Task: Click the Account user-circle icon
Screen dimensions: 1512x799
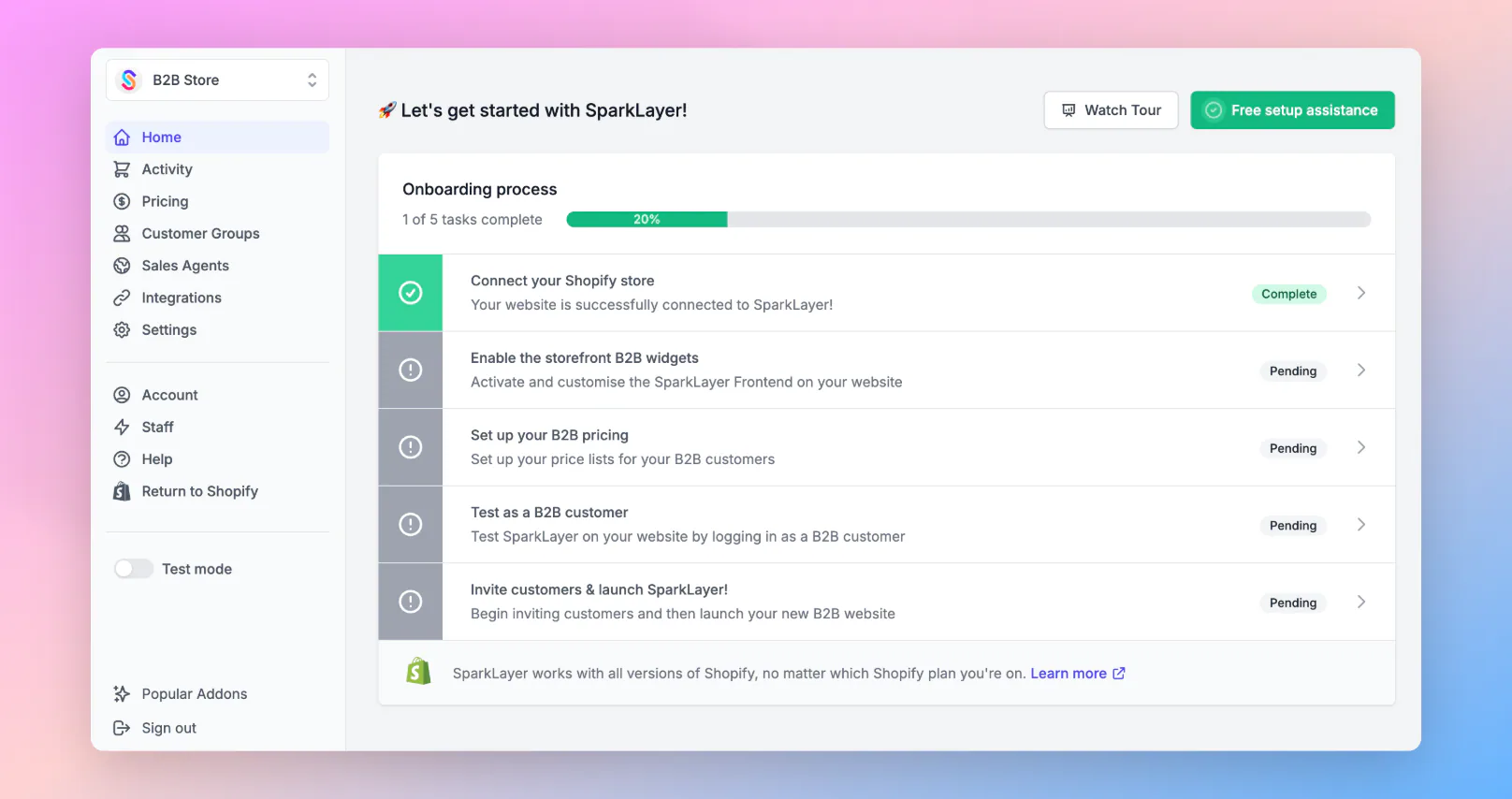Action: pos(122,395)
